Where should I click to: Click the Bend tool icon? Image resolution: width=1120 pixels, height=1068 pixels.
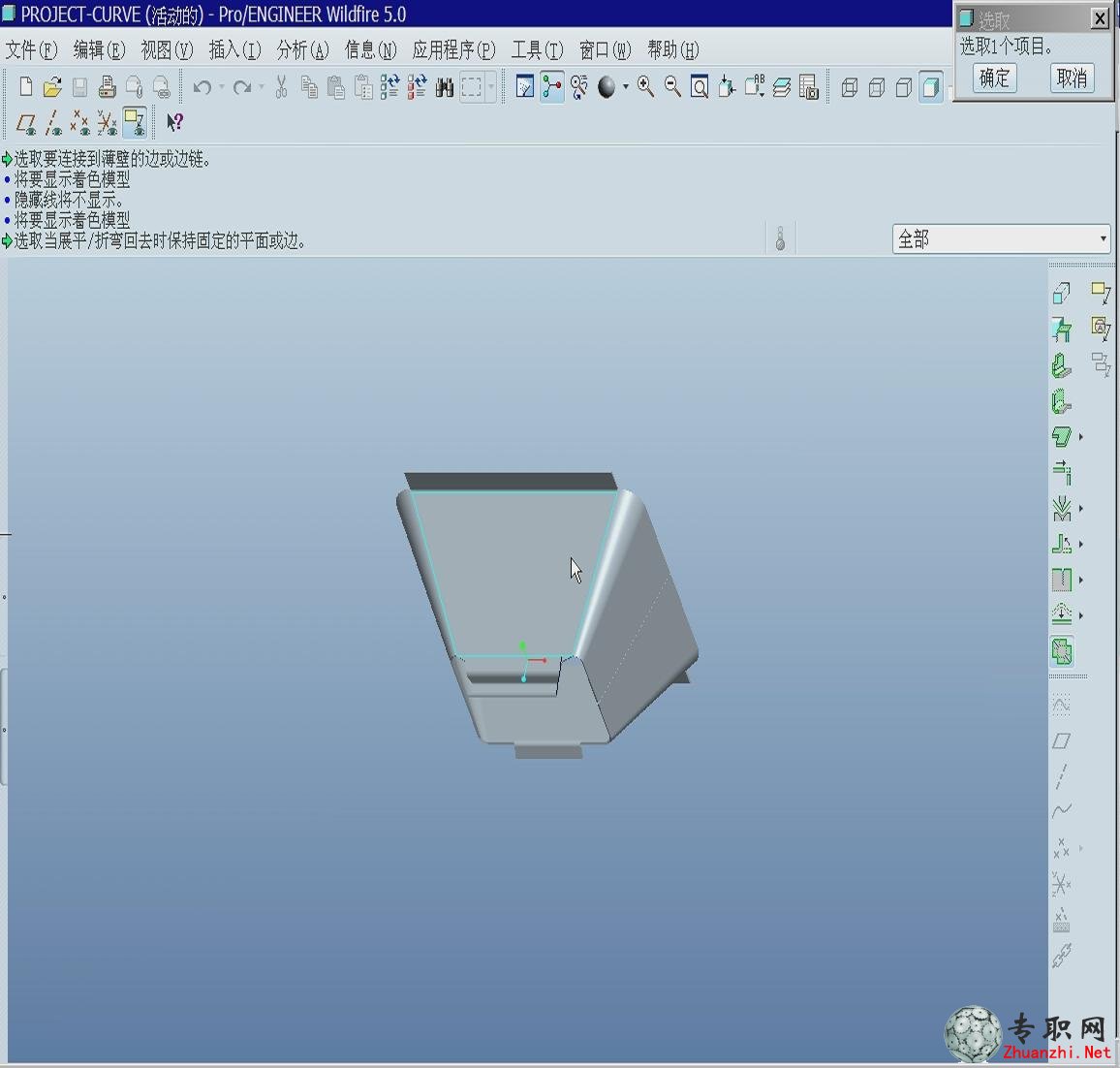1062,508
